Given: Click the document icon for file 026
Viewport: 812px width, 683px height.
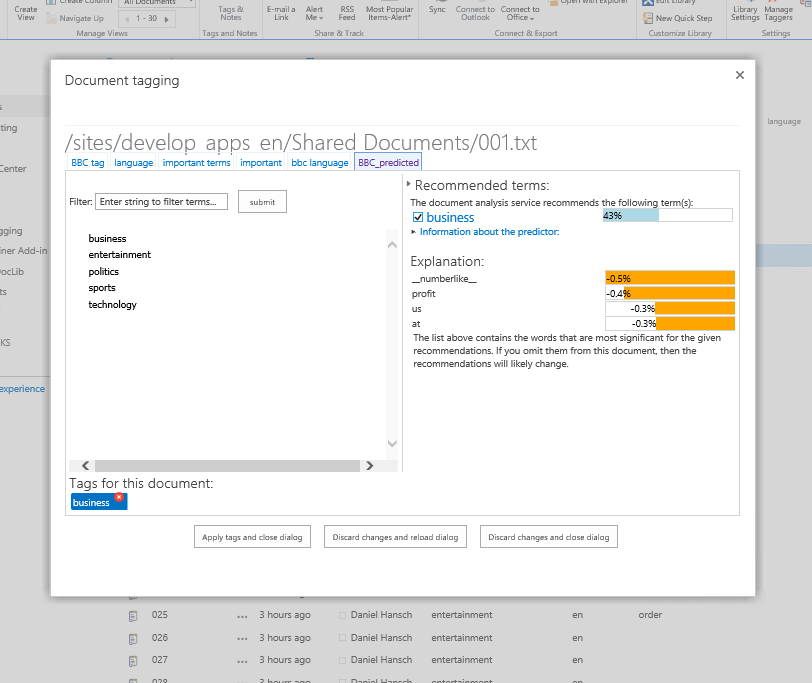Looking at the screenshot, I should (x=132, y=638).
